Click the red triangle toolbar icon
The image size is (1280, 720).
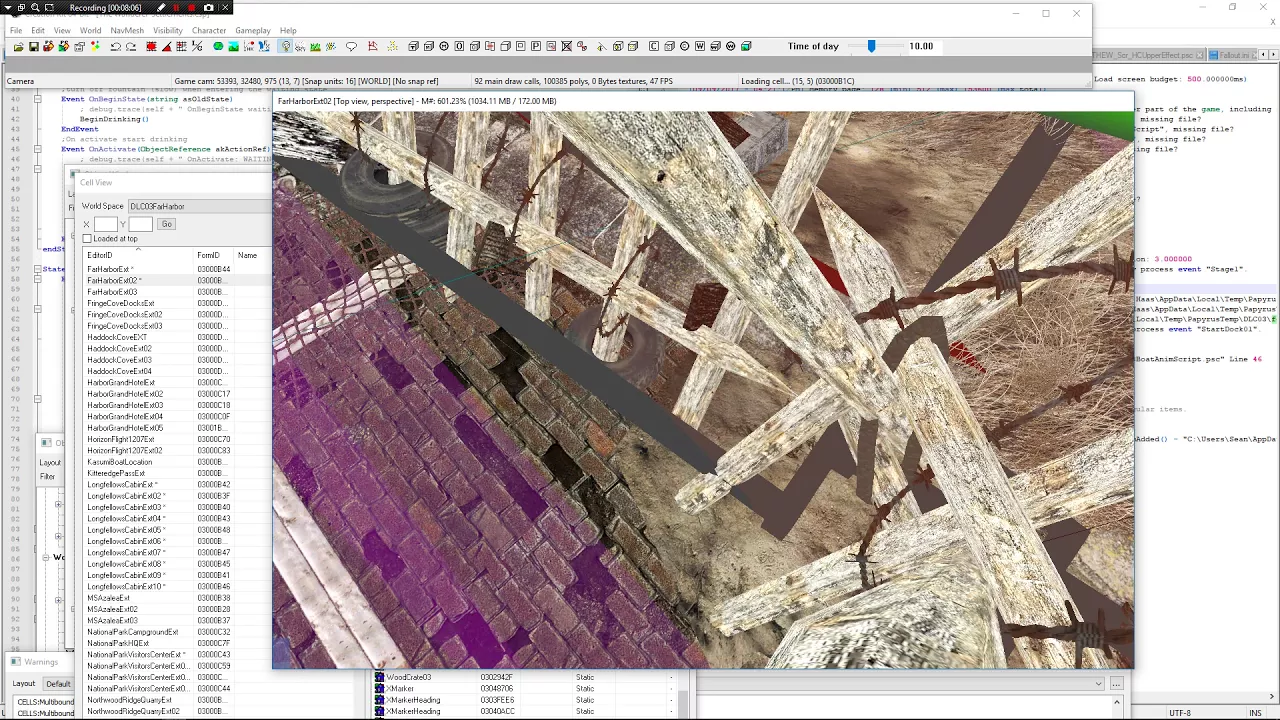tap(167, 46)
